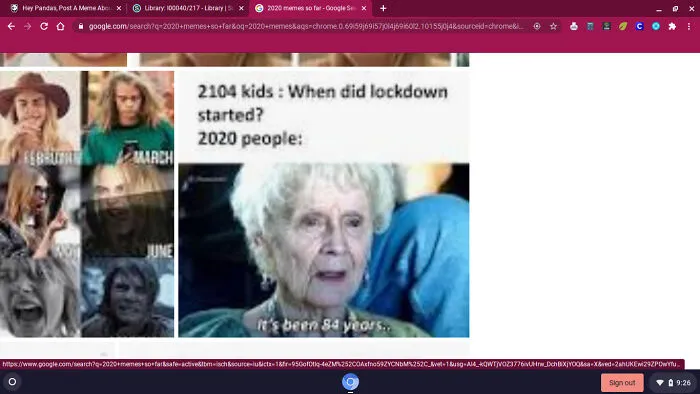This screenshot has width=700, height=394.
Task: Bookmark this page with the star
Action: pos(554,26)
